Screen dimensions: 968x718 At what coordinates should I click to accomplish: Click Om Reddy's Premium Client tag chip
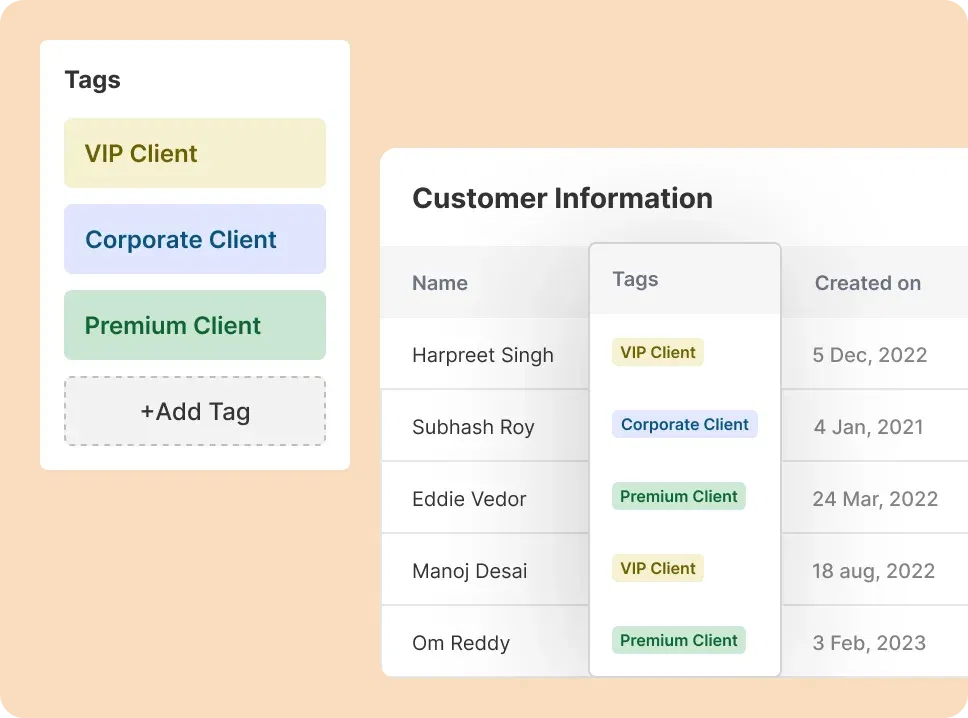[678, 640]
